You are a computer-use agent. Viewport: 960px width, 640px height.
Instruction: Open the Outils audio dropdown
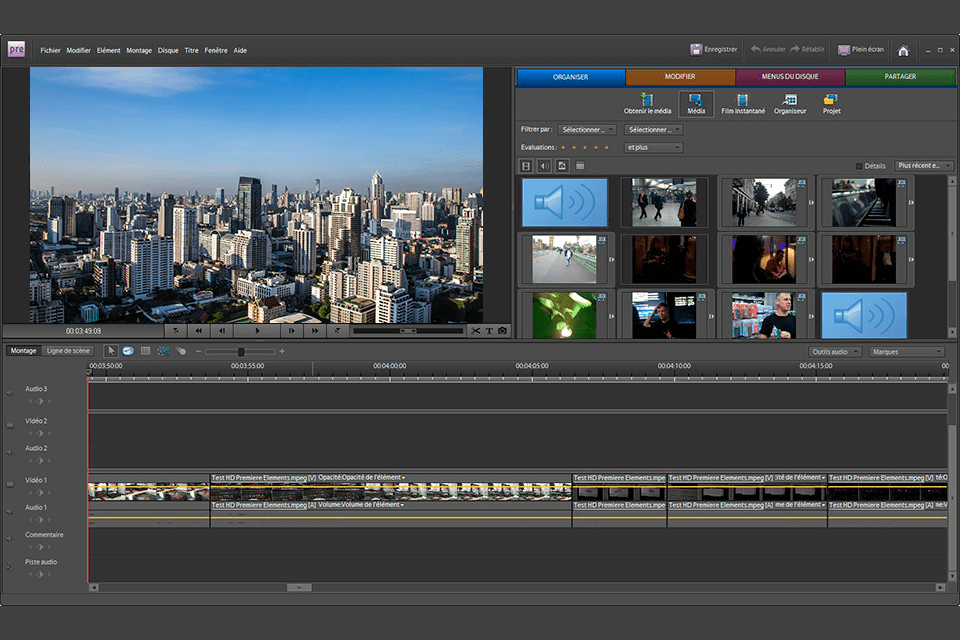(834, 352)
